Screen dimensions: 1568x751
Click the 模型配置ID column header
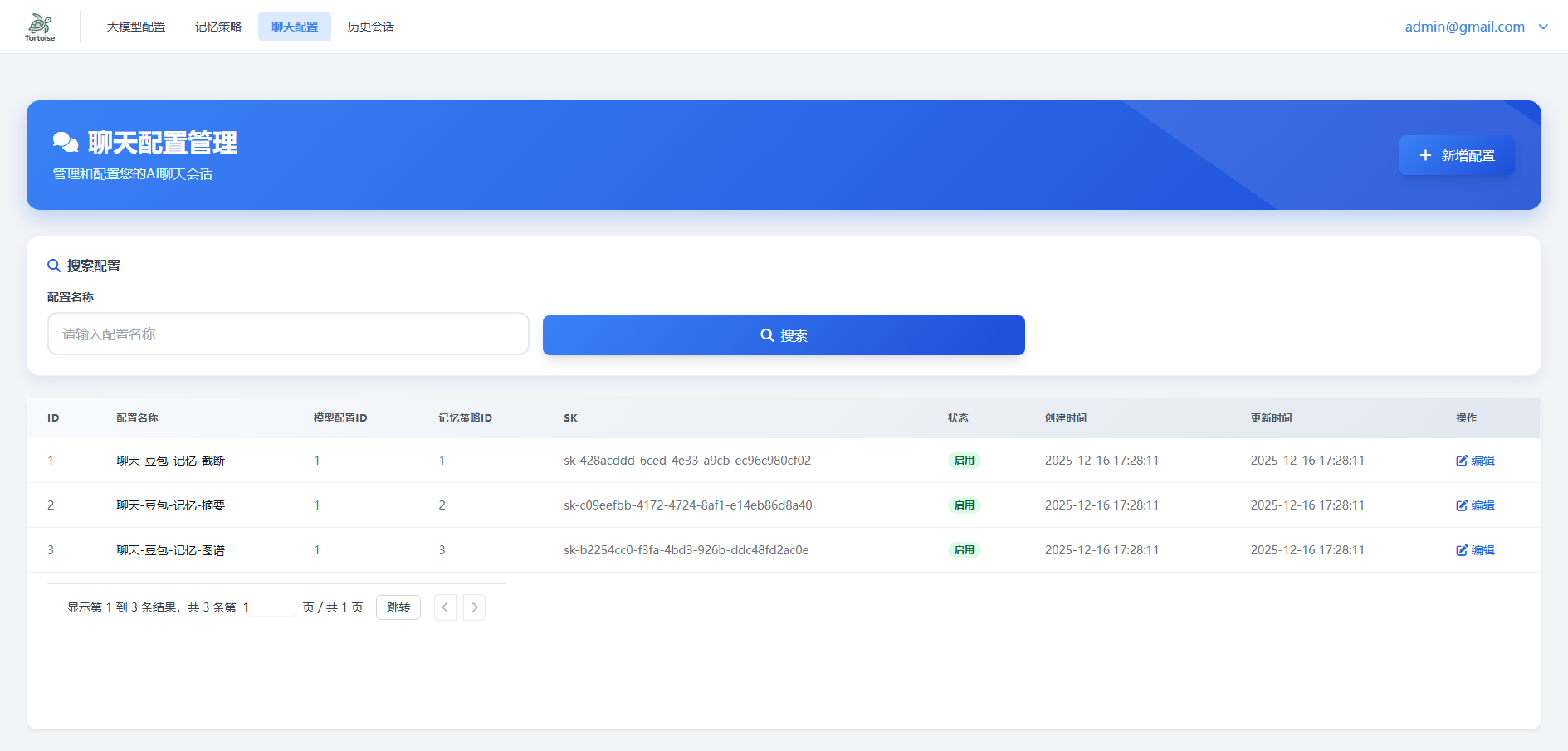(340, 418)
